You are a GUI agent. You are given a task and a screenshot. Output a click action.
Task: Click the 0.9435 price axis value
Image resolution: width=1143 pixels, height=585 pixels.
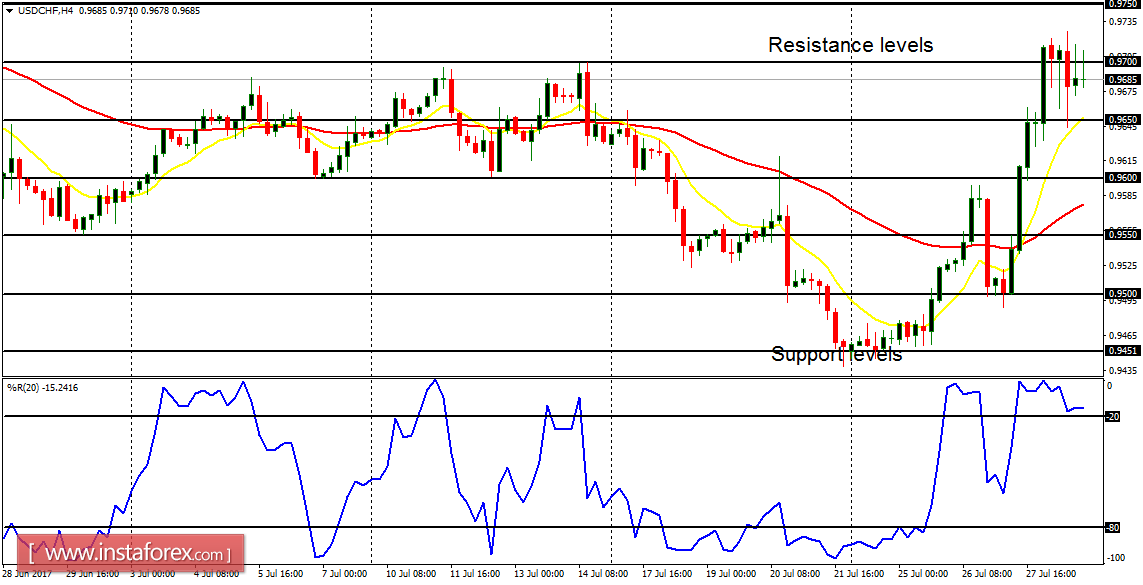pyautogui.click(x=1123, y=370)
